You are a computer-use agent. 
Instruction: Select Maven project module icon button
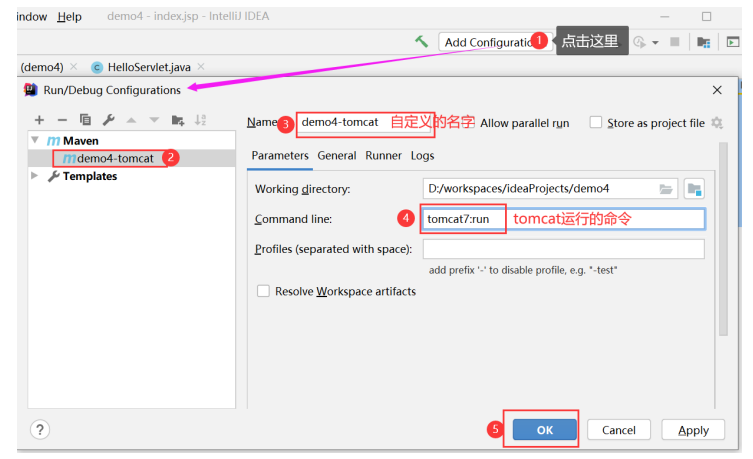pos(694,189)
